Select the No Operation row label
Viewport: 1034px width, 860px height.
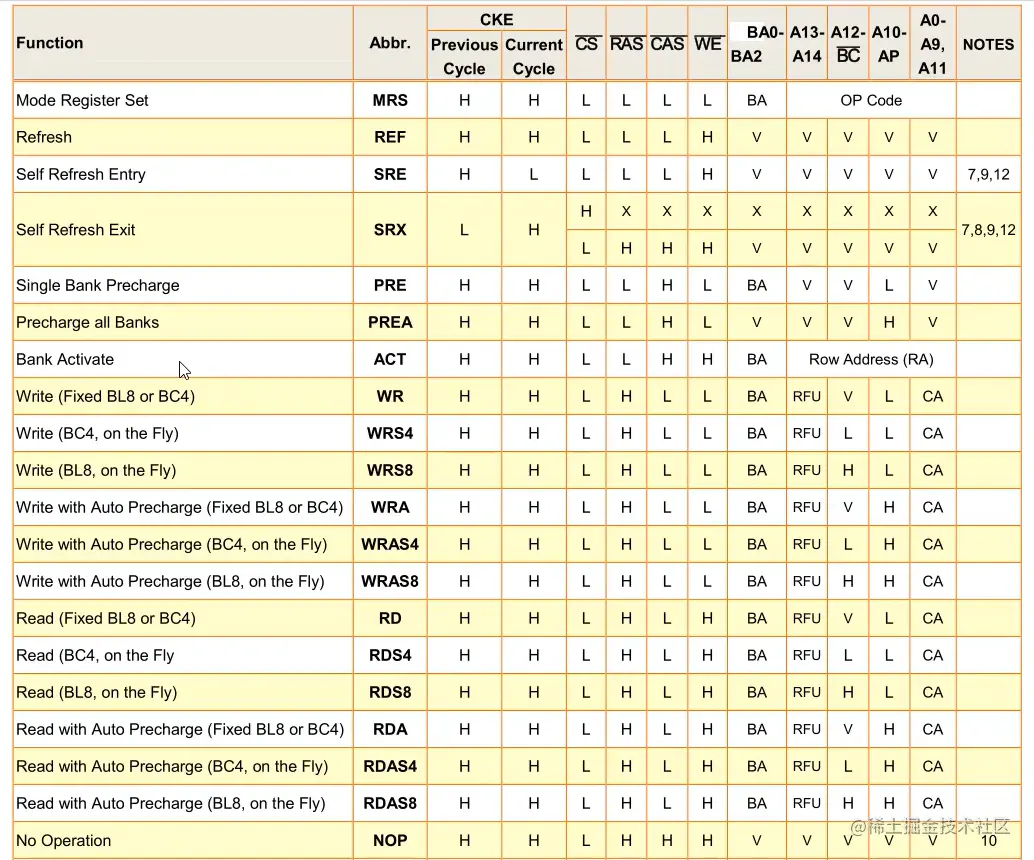63,840
